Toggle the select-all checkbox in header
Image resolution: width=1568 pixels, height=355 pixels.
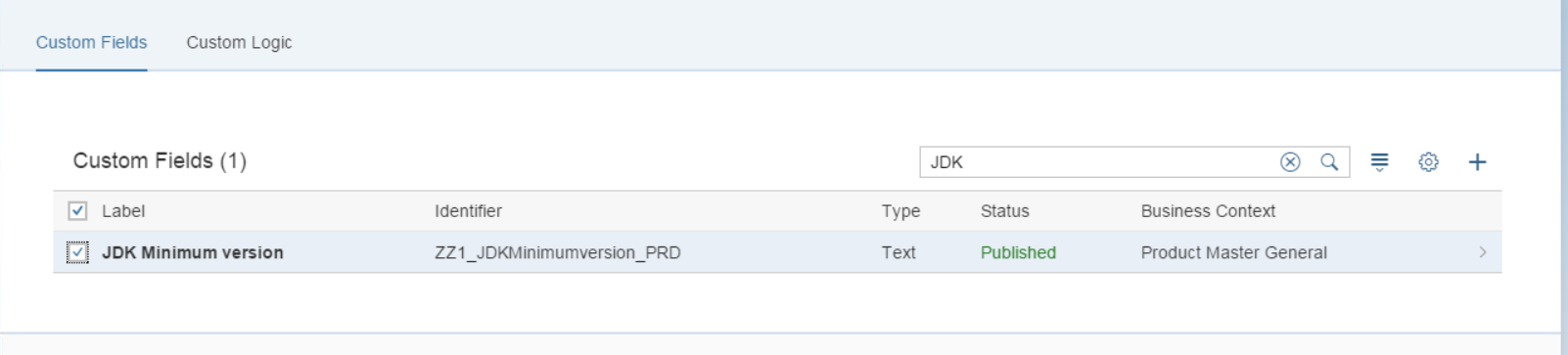[77, 211]
